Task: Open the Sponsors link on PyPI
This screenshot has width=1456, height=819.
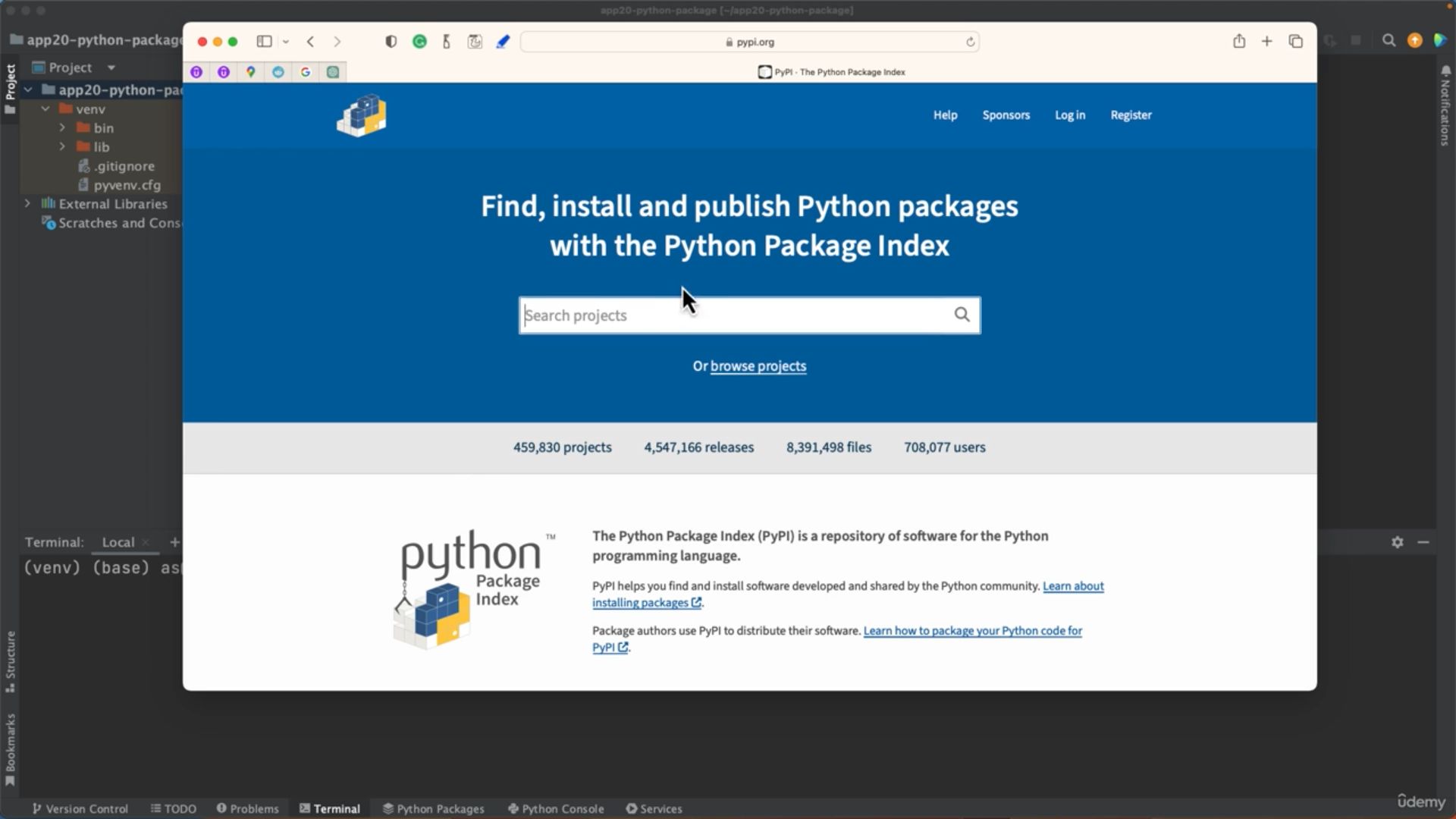Action: point(1006,115)
